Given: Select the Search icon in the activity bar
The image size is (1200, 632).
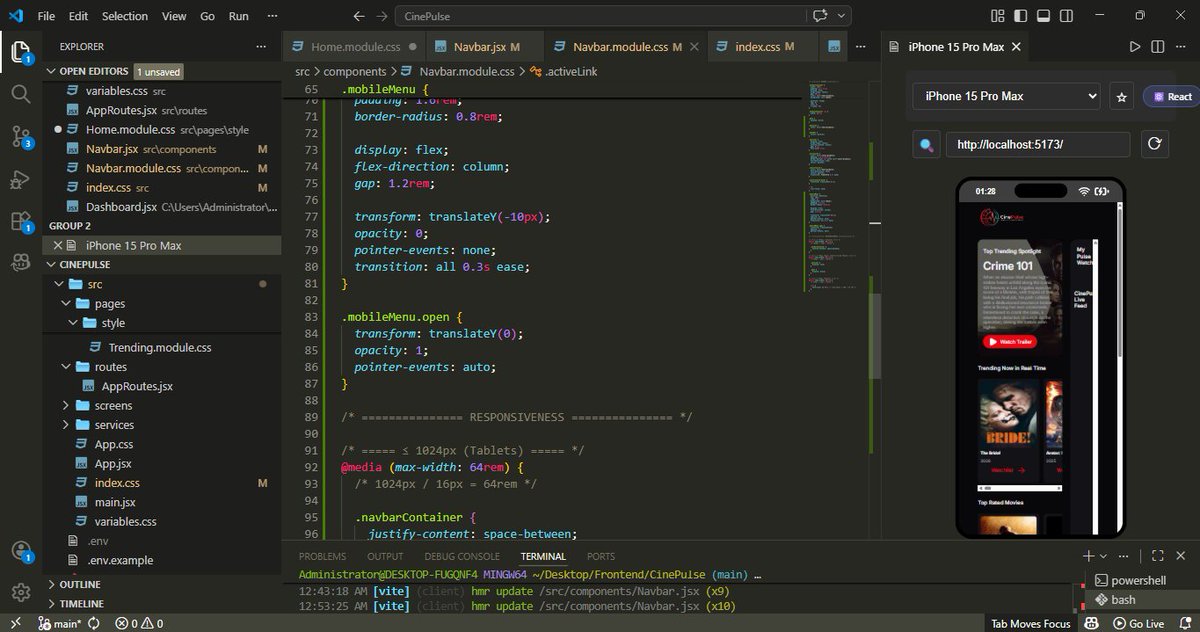Looking at the screenshot, I should point(20,95).
